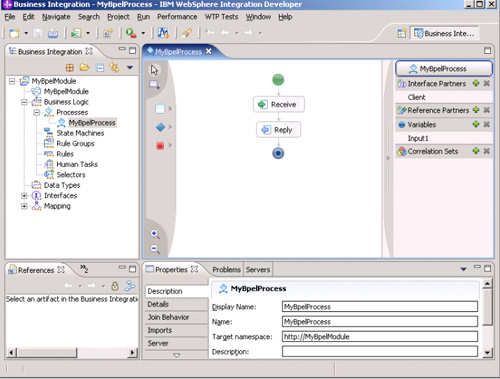Screen dimensions: 500x379
Task: Open the Help menu
Action: (285, 17)
